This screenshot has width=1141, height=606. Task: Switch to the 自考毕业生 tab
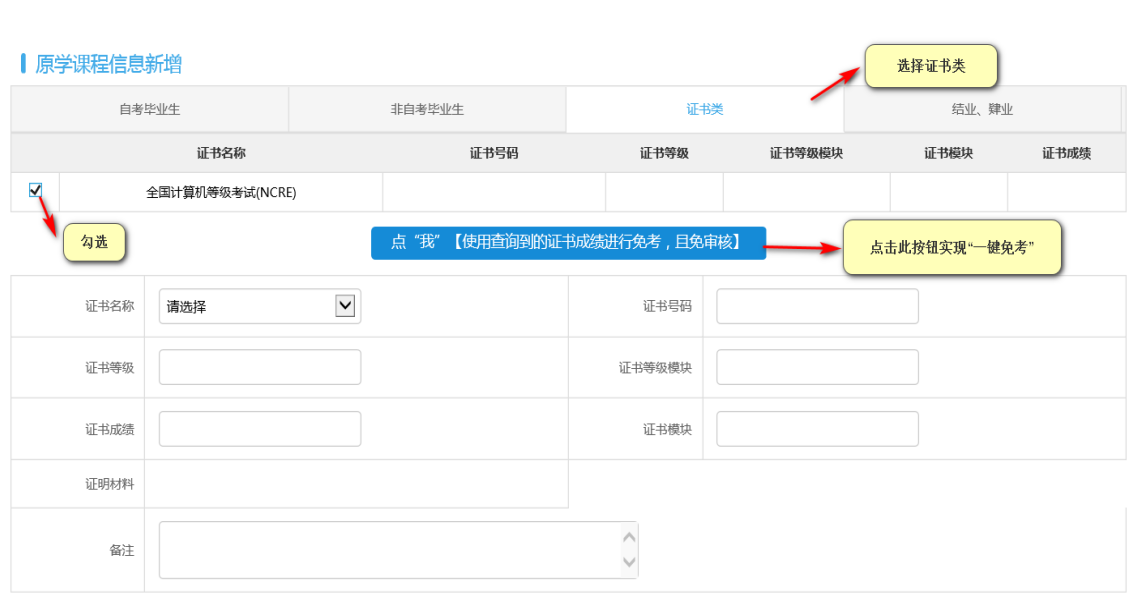point(149,109)
